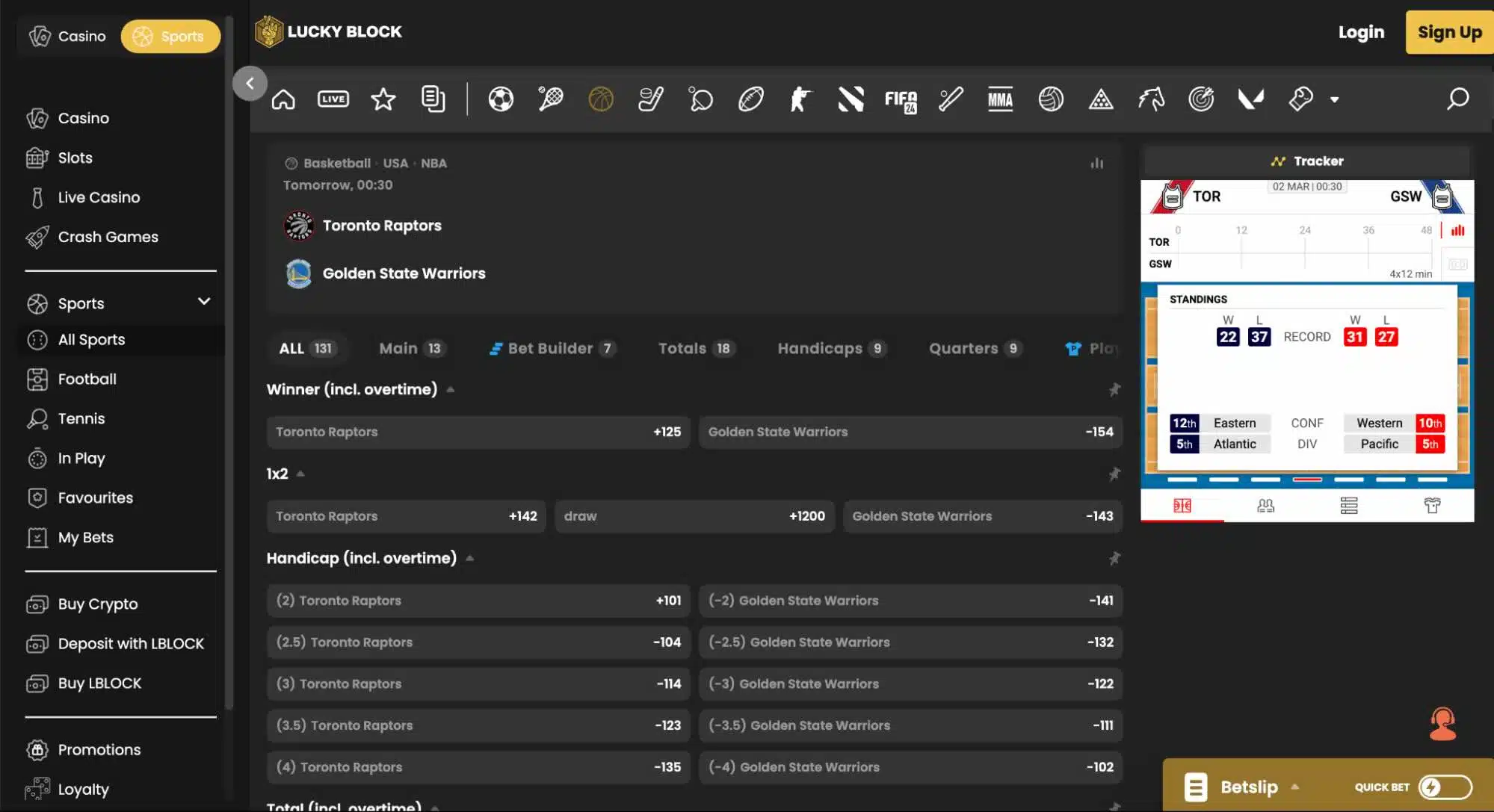Switch to Sports in the top pill toggle

(170, 36)
